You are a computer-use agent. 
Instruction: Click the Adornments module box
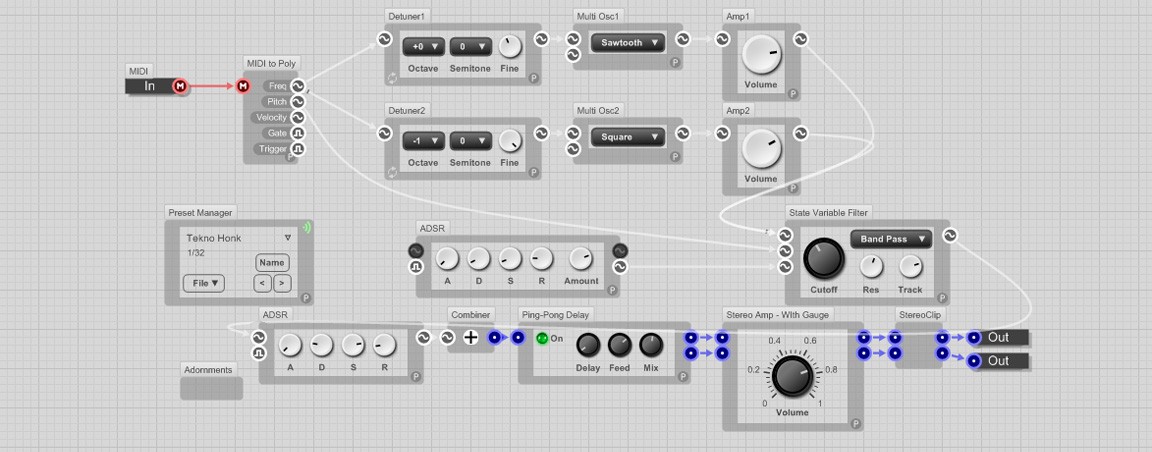211,388
